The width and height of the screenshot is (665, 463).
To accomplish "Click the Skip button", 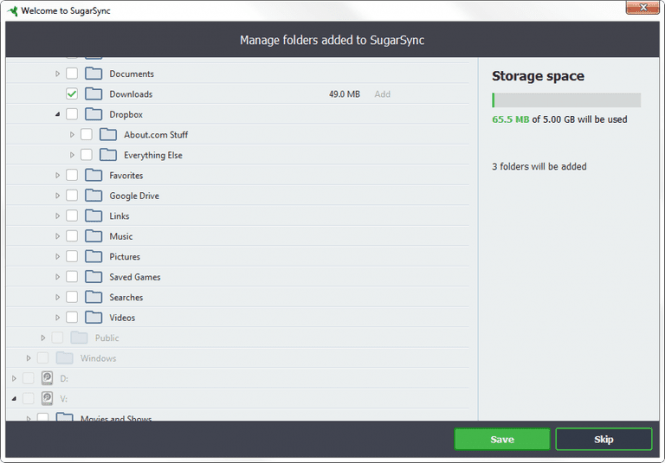I will pyautogui.click(x=604, y=439).
